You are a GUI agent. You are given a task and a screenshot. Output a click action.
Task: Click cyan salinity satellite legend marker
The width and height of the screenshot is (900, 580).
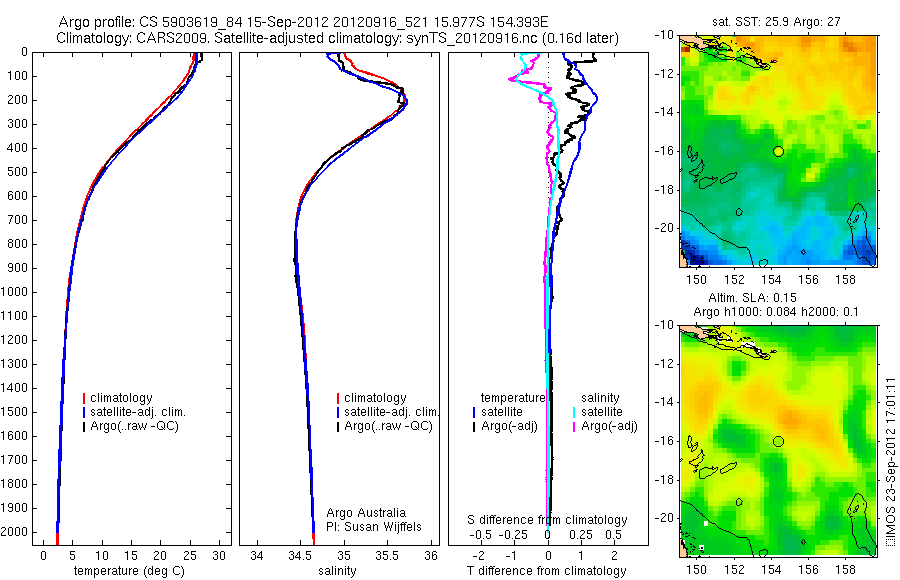point(574,412)
